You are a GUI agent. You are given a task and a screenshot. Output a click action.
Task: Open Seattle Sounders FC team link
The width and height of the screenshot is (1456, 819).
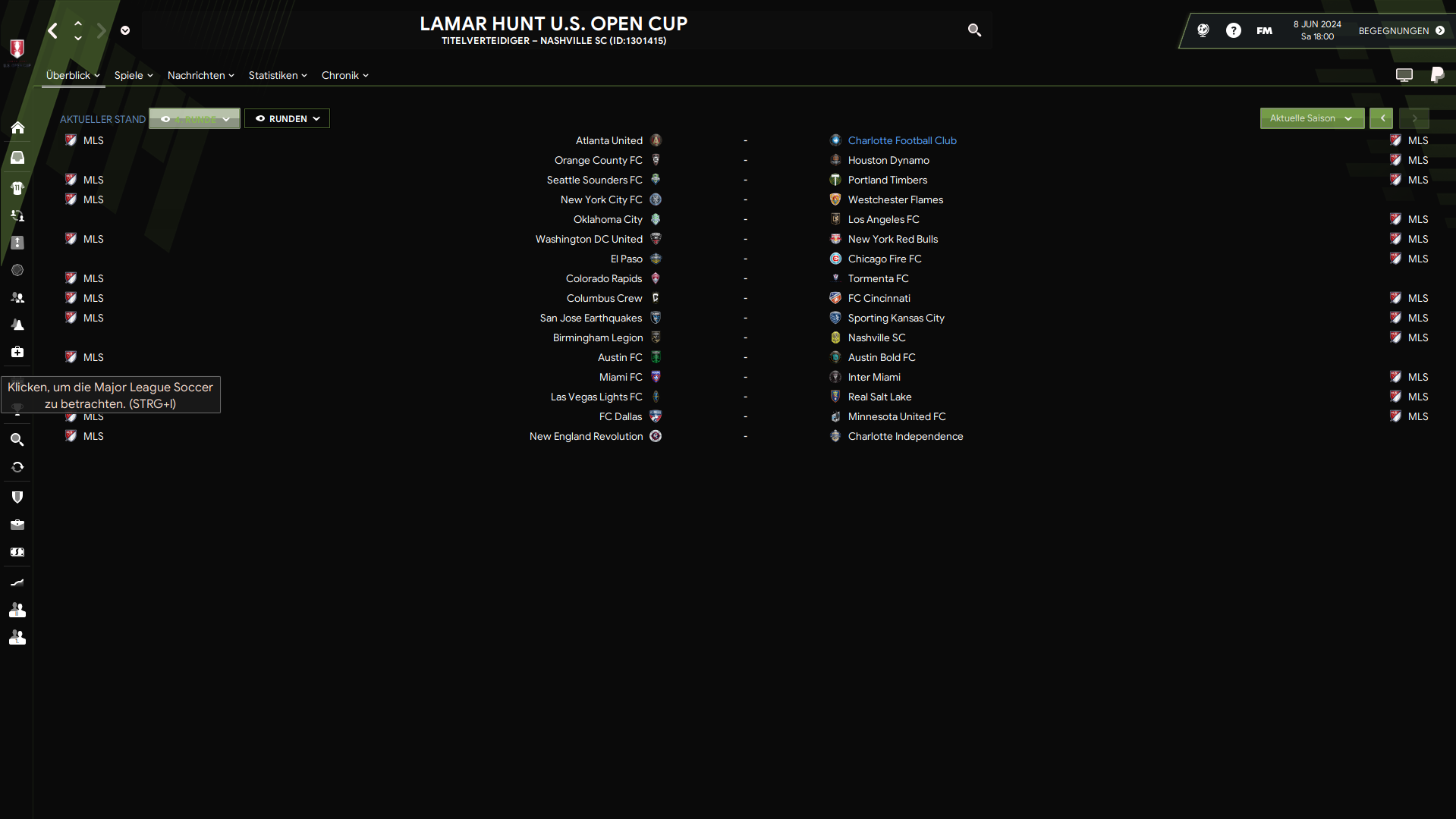point(594,180)
